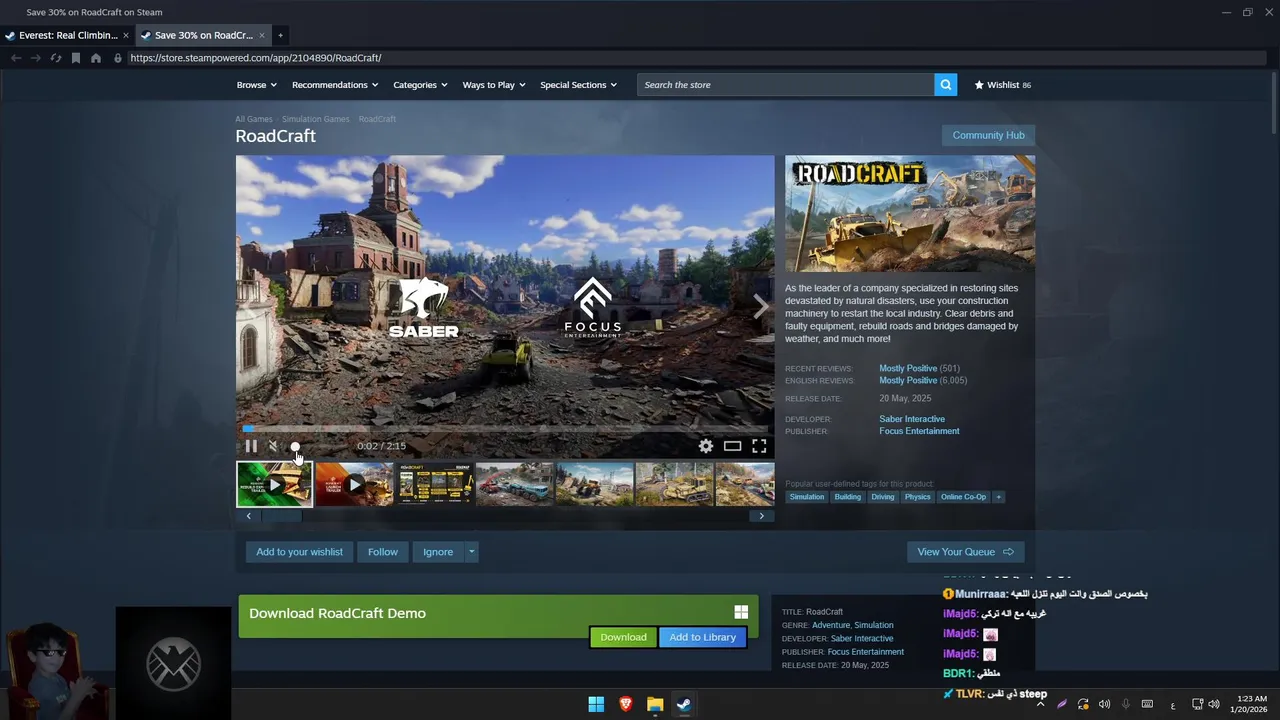Expand the Categories menu

420,85
